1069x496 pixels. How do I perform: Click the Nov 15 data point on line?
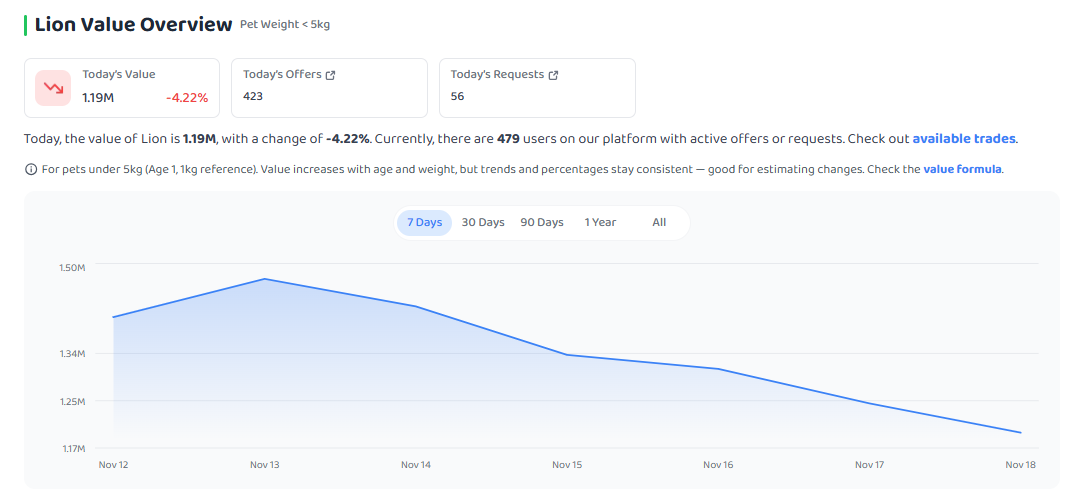567,354
